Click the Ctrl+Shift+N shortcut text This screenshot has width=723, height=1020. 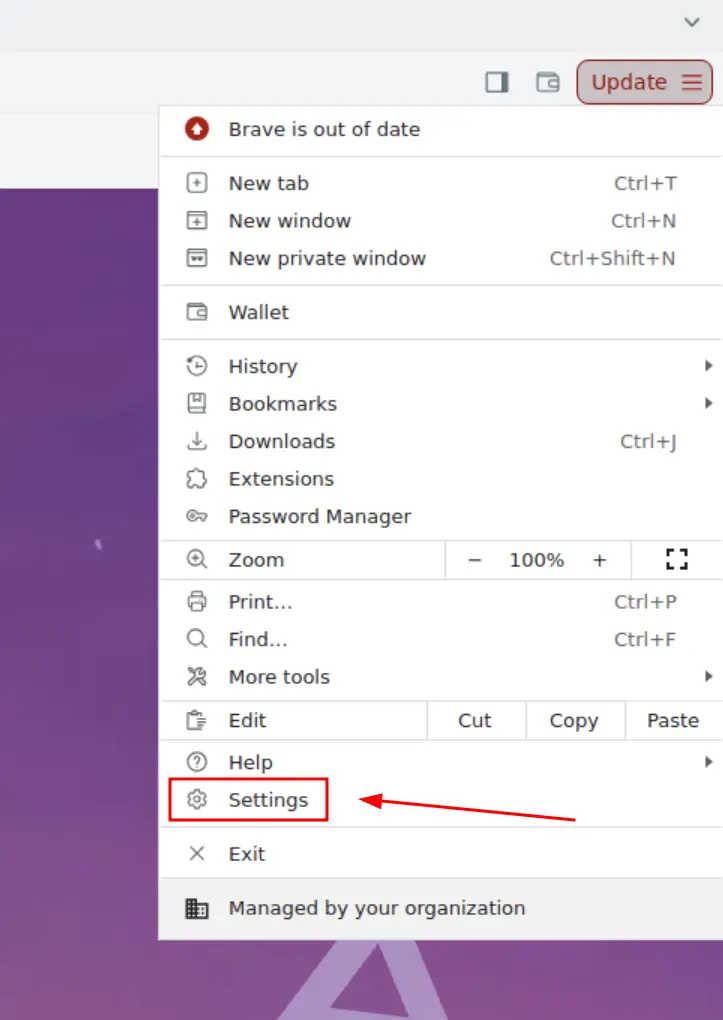(612, 258)
